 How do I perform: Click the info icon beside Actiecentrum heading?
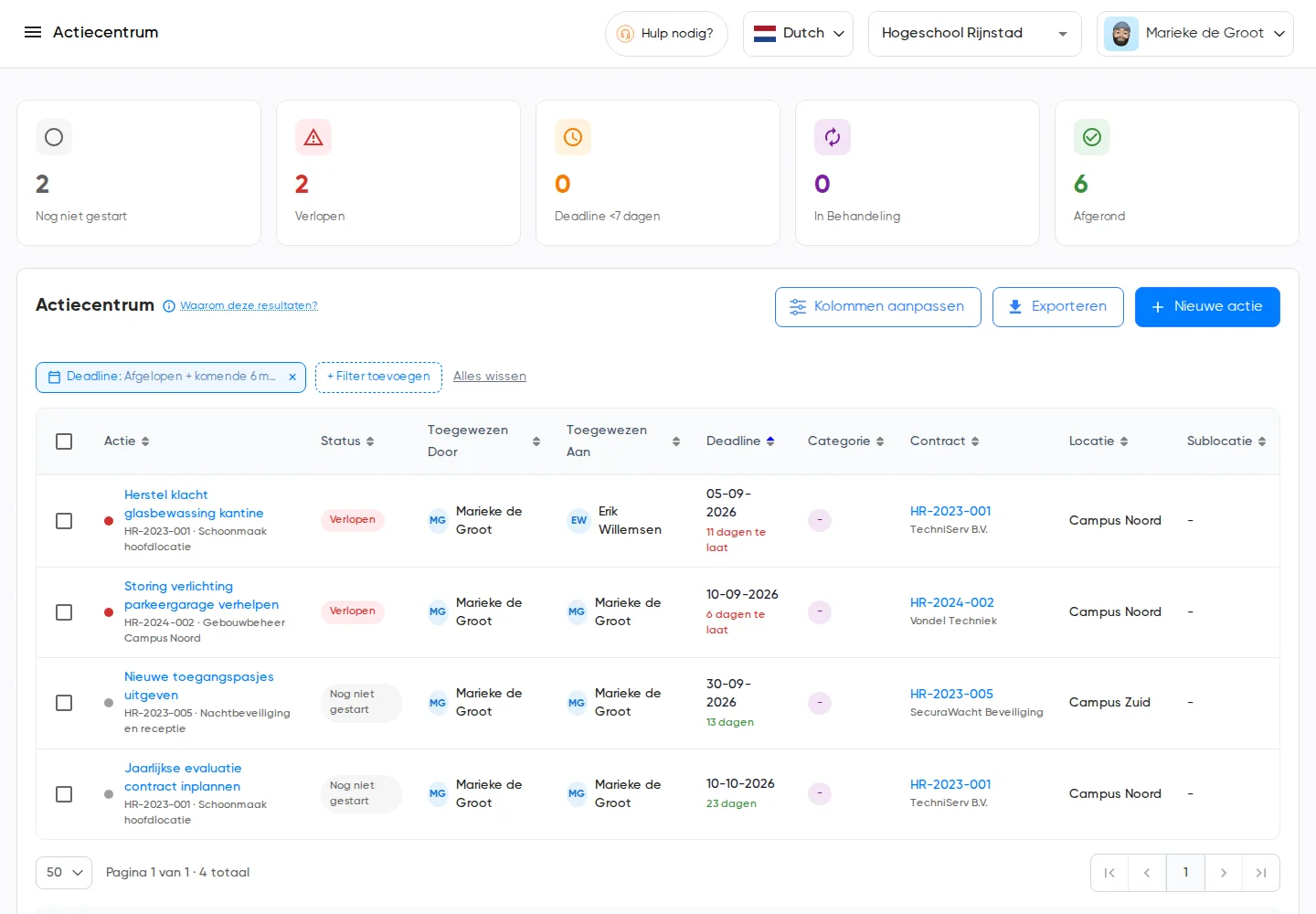tap(169, 306)
